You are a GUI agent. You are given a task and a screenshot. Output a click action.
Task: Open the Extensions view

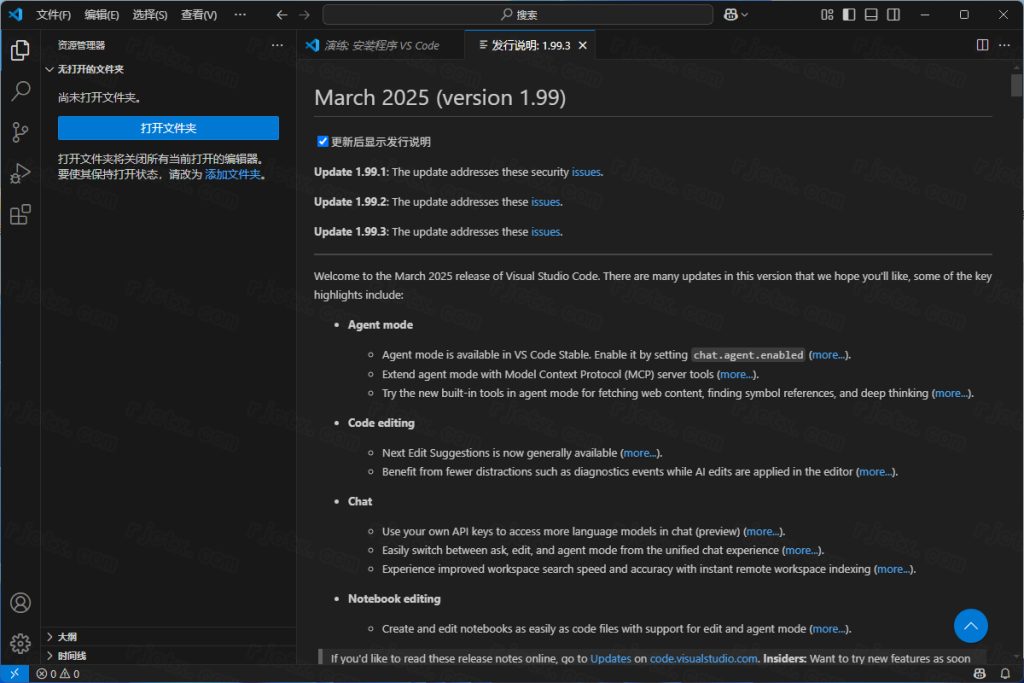click(20, 215)
